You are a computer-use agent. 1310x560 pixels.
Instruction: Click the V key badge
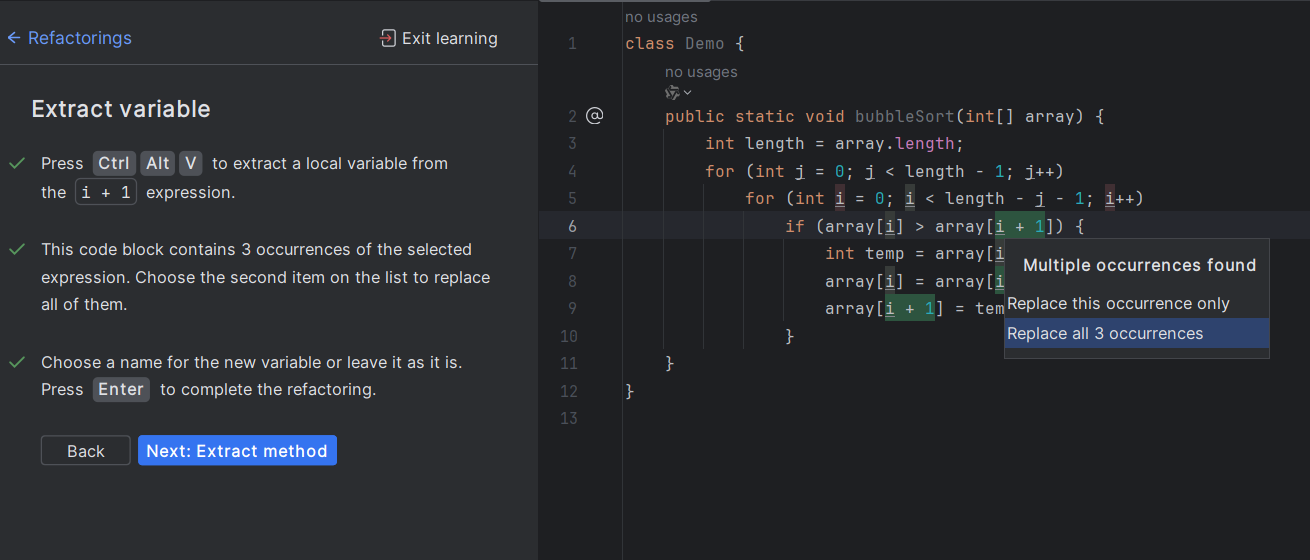(x=191, y=163)
